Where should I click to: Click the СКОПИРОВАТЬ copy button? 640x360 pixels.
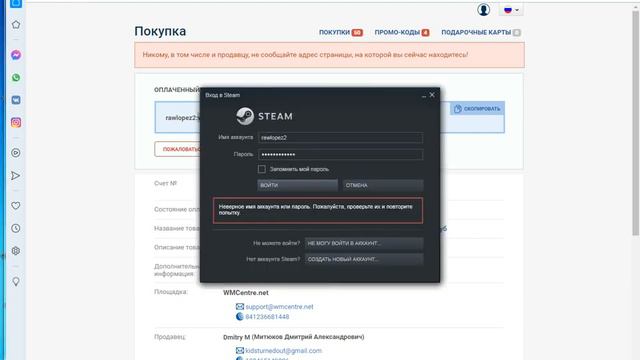477,109
